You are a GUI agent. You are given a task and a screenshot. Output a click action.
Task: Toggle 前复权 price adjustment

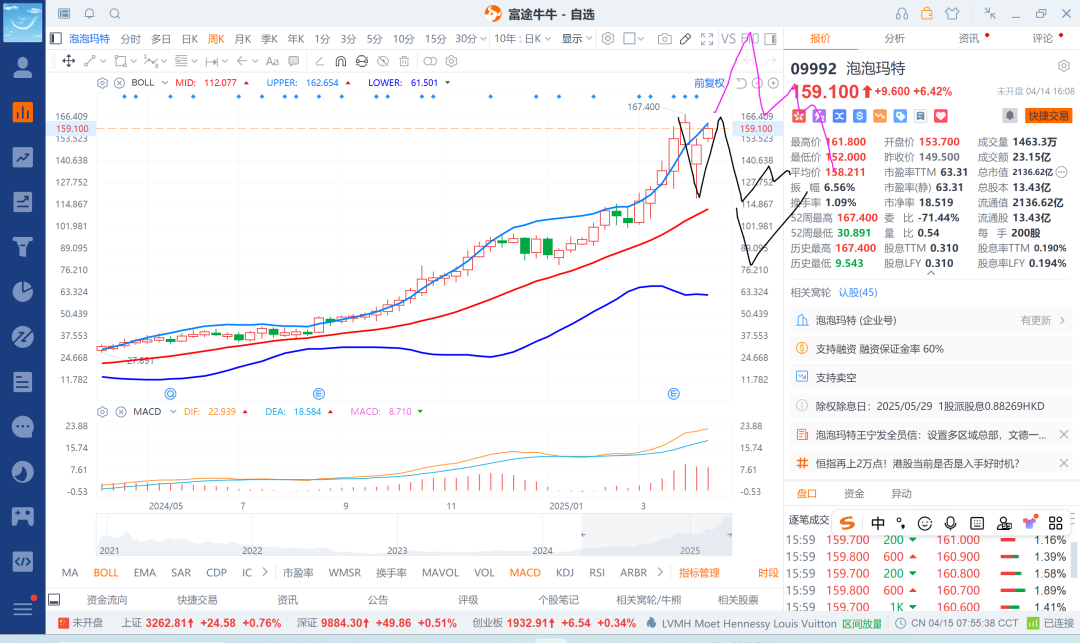click(x=709, y=83)
